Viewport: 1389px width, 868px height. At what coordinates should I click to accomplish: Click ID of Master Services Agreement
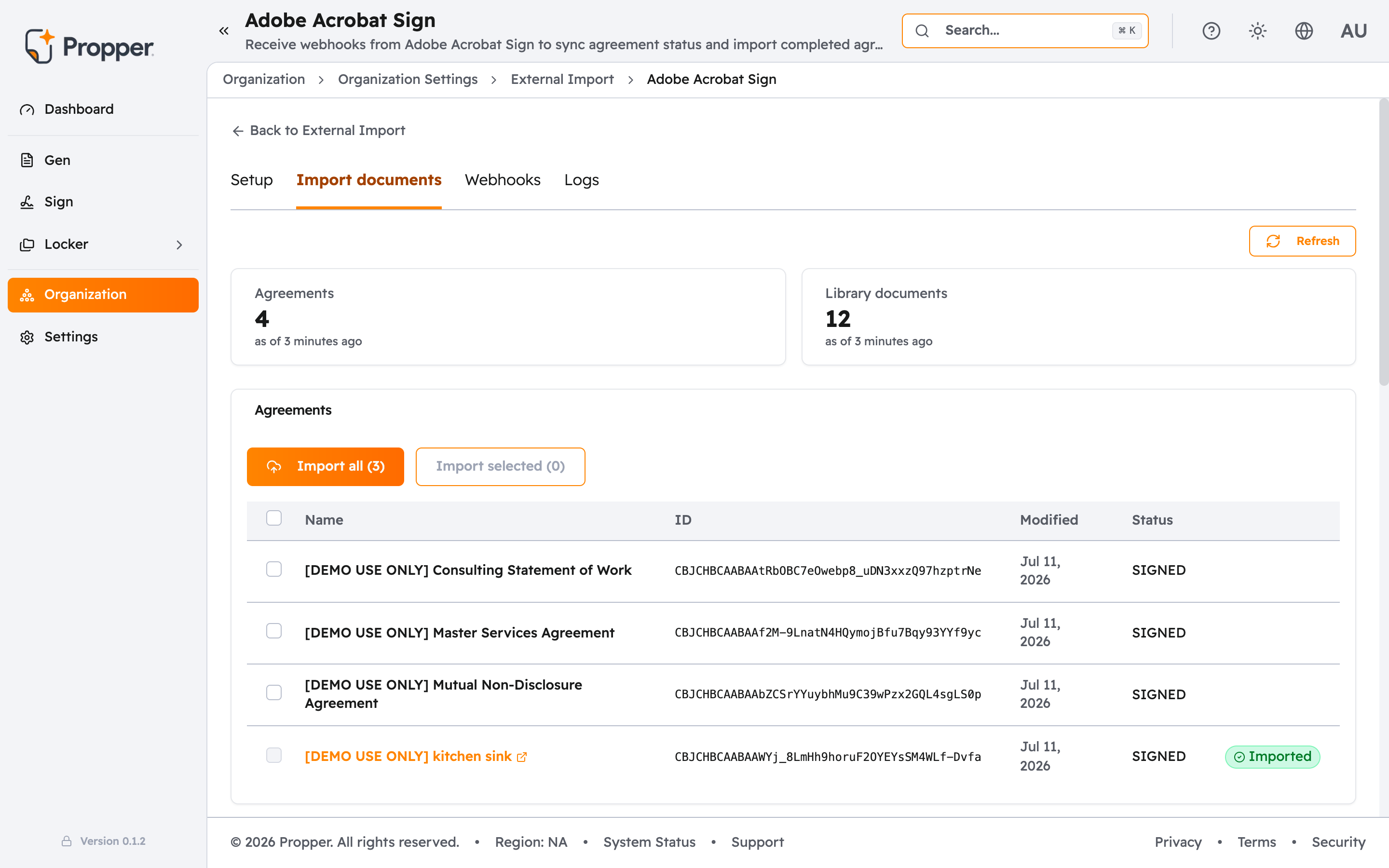[828, 633]
